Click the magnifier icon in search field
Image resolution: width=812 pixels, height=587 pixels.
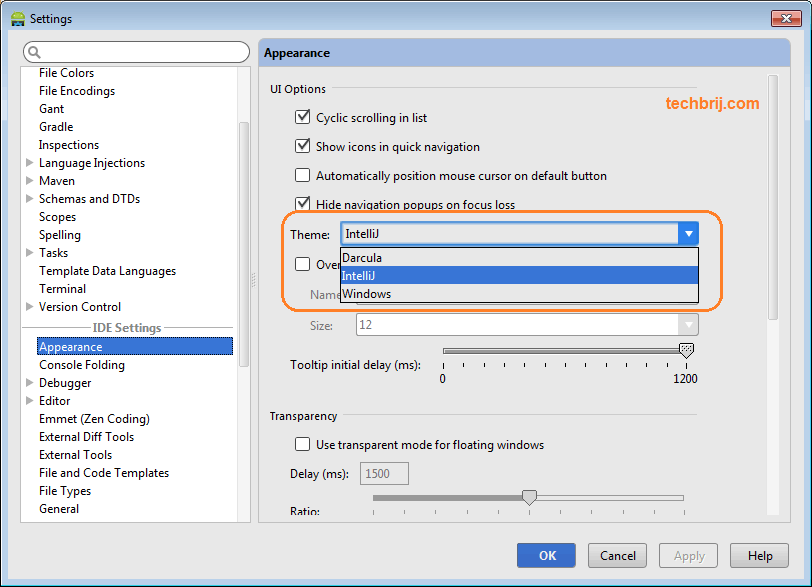pyautogui.click(x=31, y=51)
